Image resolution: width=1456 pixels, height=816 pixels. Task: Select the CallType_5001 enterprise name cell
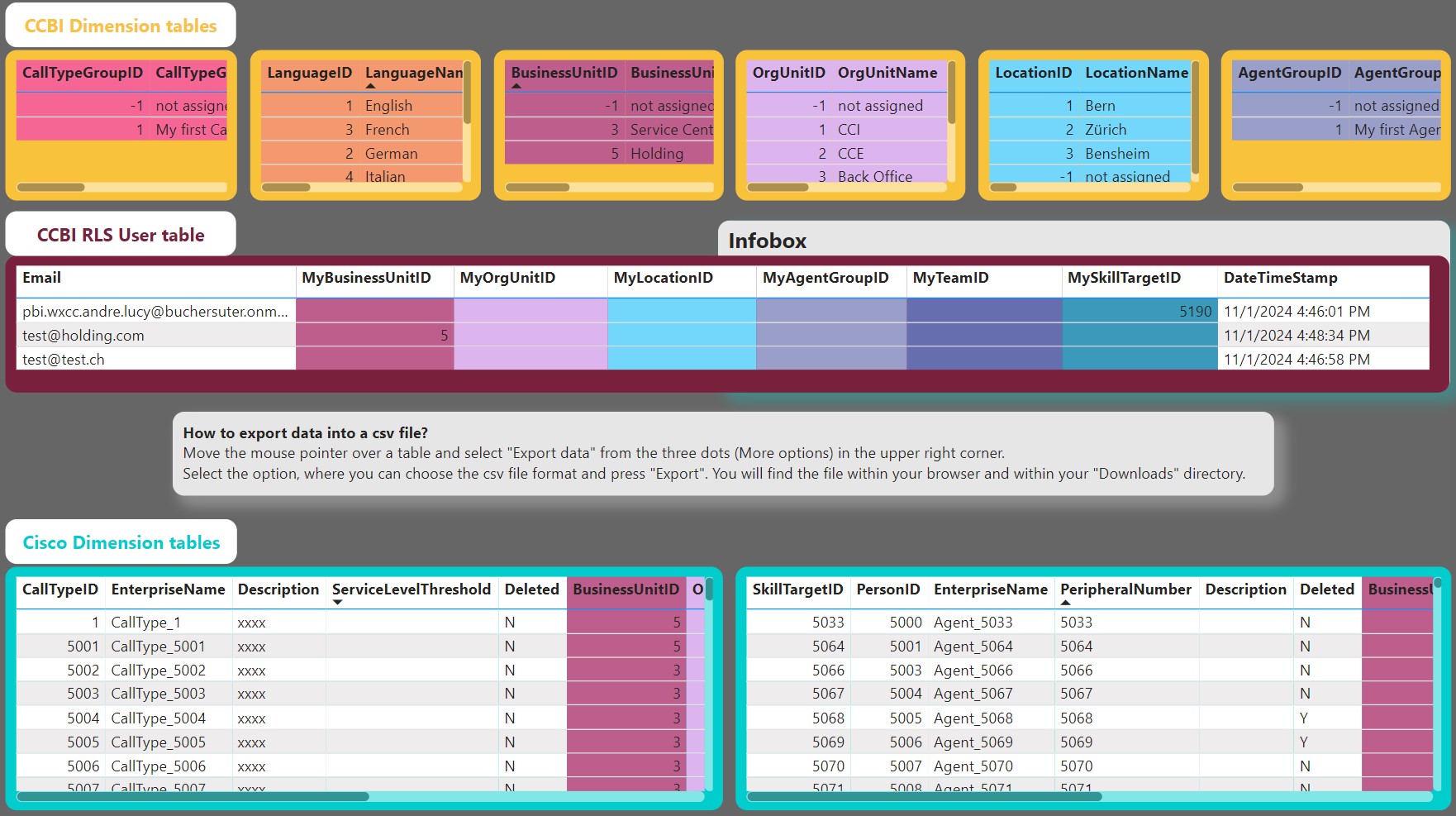[169, 647]
